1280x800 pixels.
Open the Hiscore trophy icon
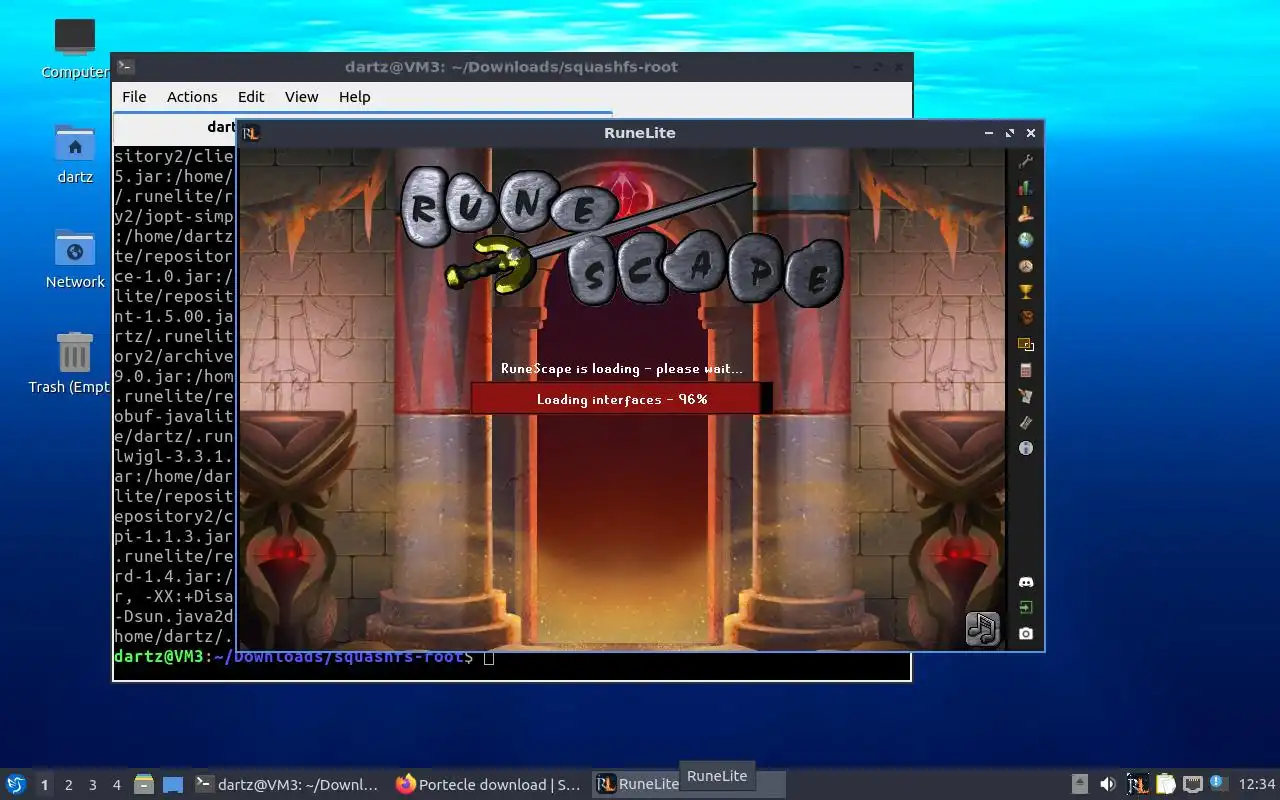(x=1025, y=292)
